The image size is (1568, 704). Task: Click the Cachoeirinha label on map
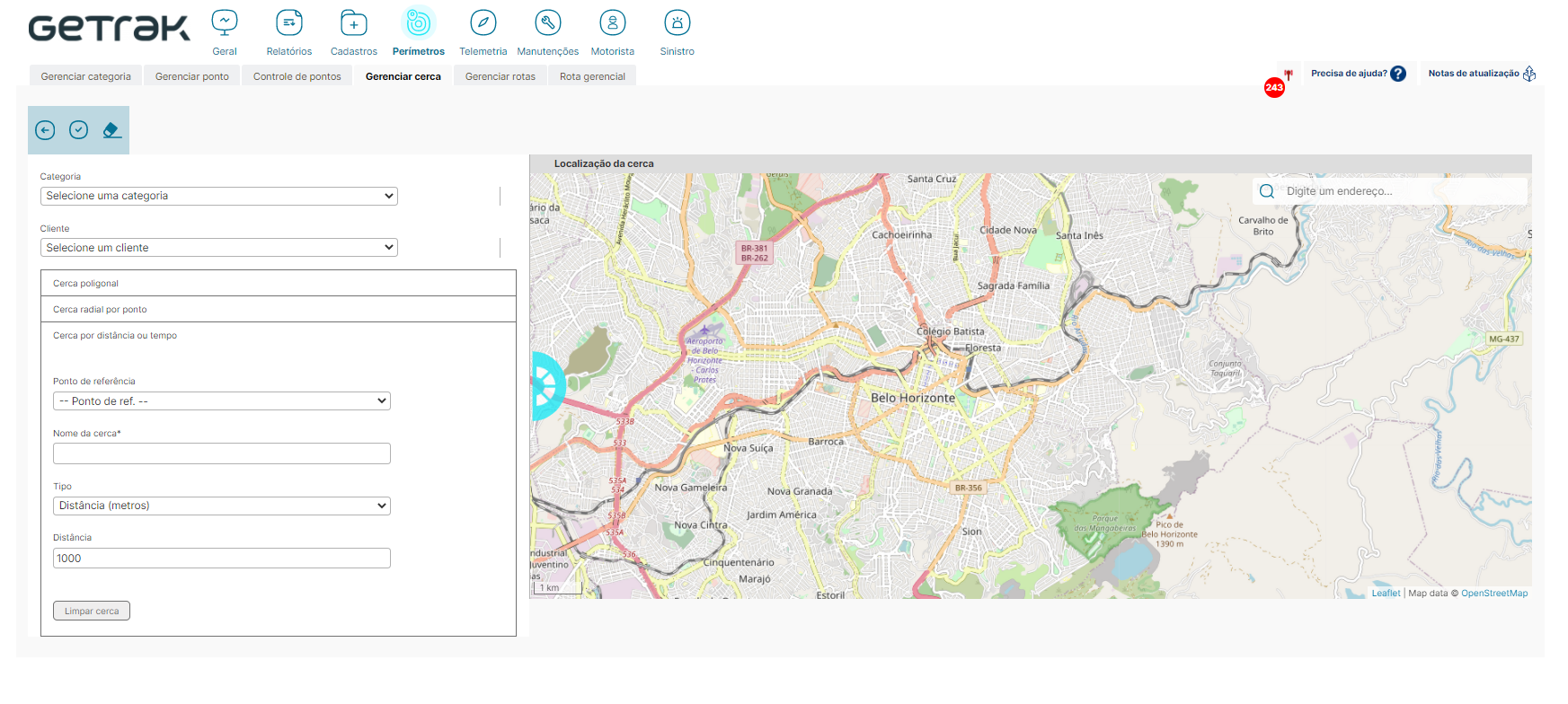[901, 234]
